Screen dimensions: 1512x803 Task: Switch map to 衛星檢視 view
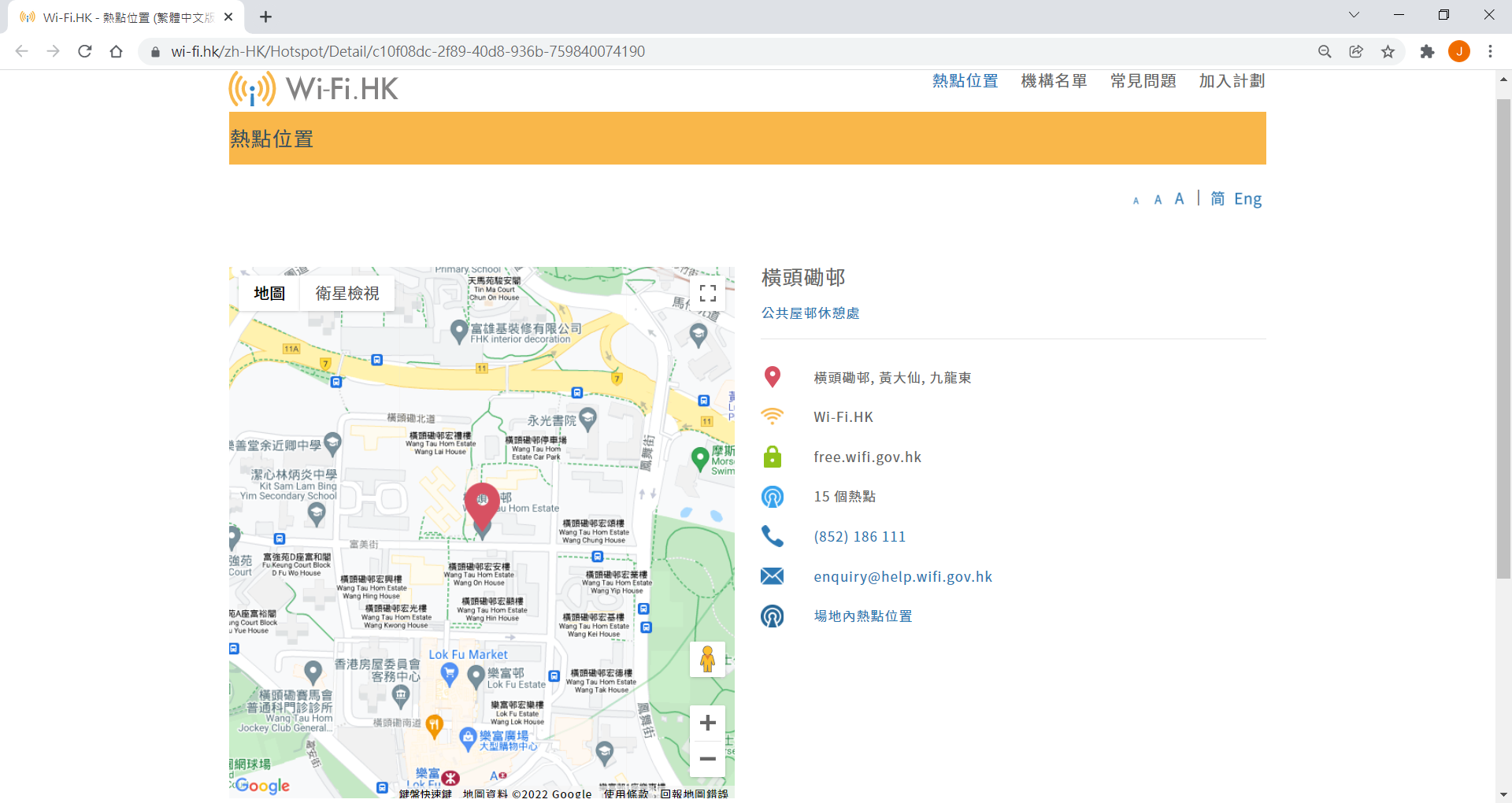[x=347, y=294]
